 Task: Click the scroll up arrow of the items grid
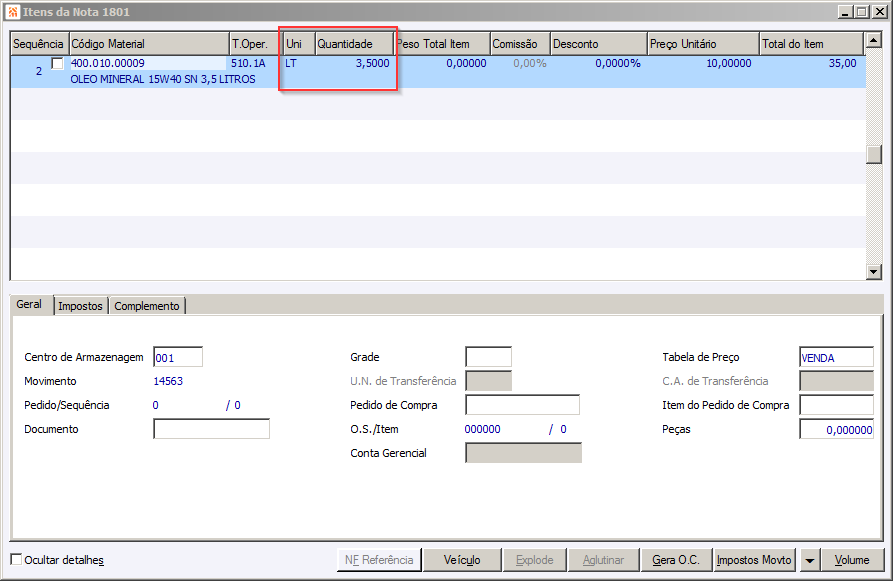874,40
